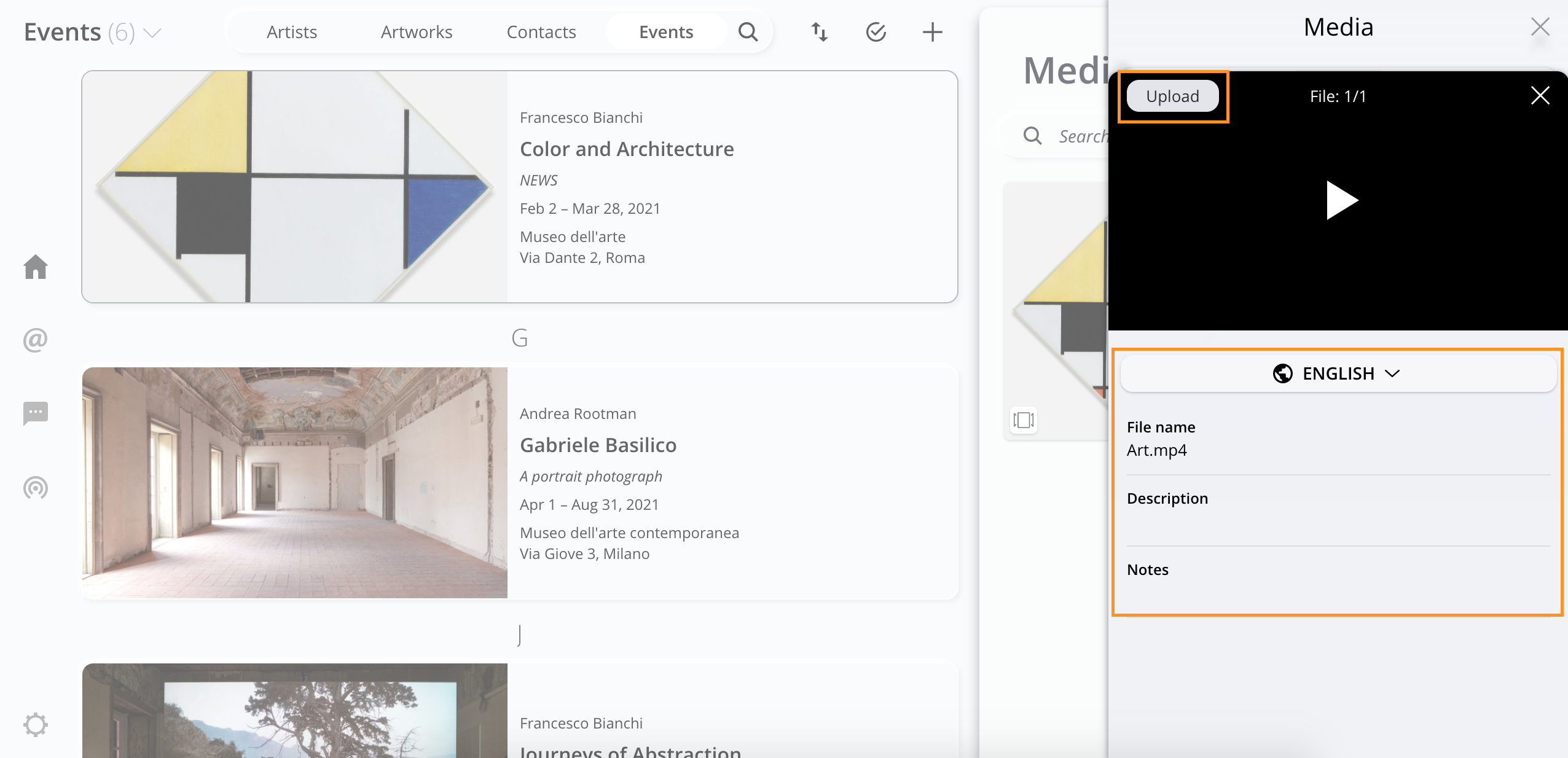Switch to the Artworks tab
The height and width of the screenshot is (758, 1568).
pyautogui.click(x=416, y=32)
